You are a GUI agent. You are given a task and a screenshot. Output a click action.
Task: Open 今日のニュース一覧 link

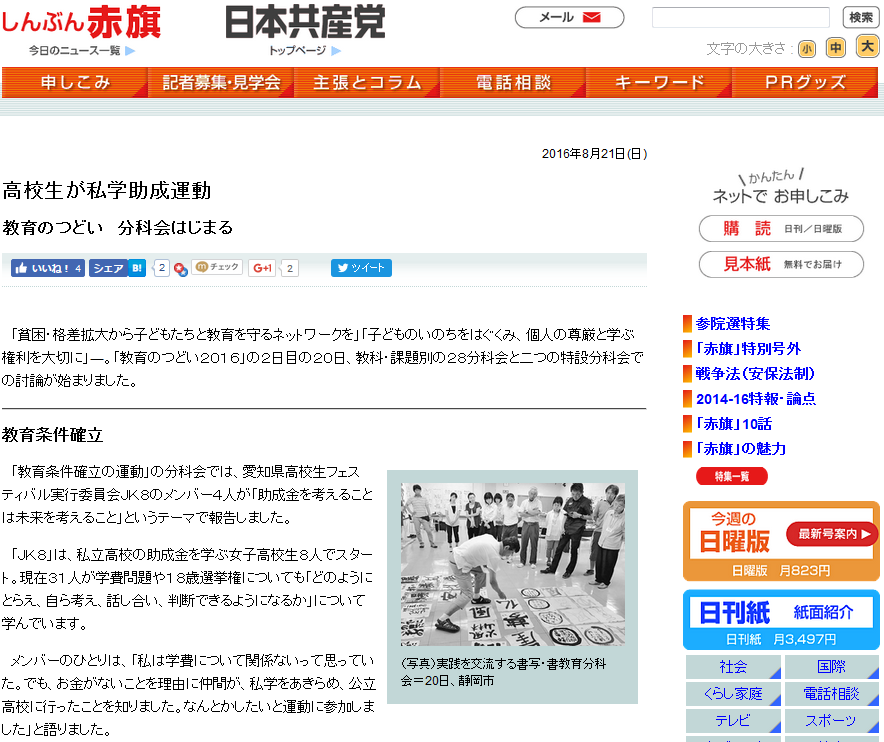coord(82,51)
